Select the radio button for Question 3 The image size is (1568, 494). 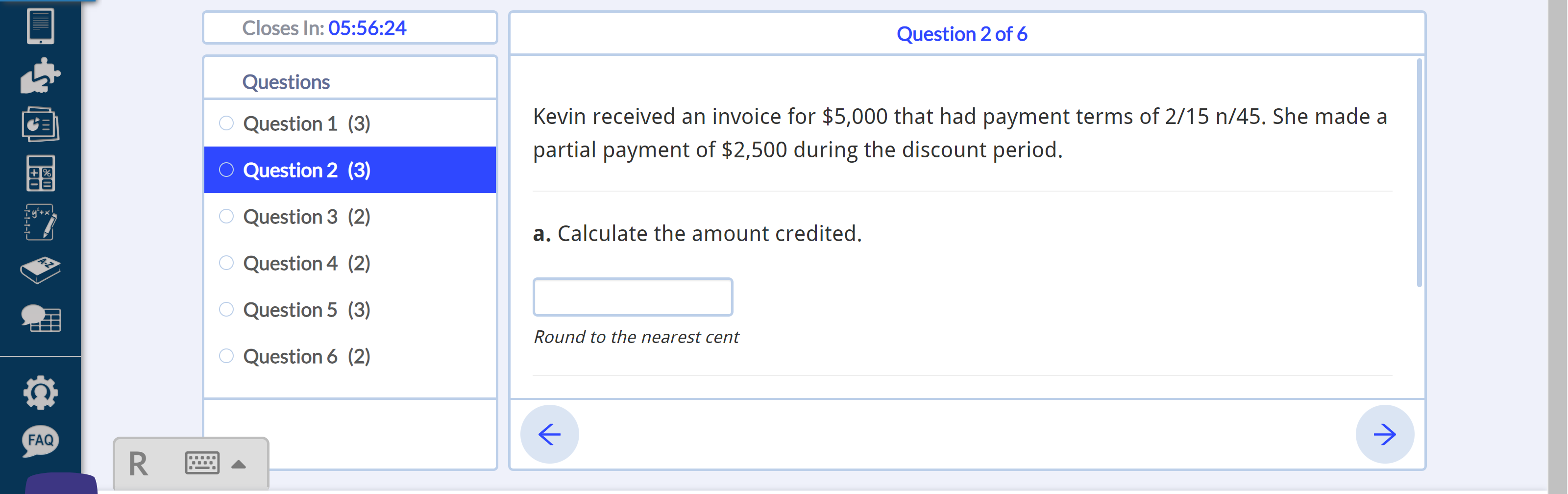click(x=226, y=216)
